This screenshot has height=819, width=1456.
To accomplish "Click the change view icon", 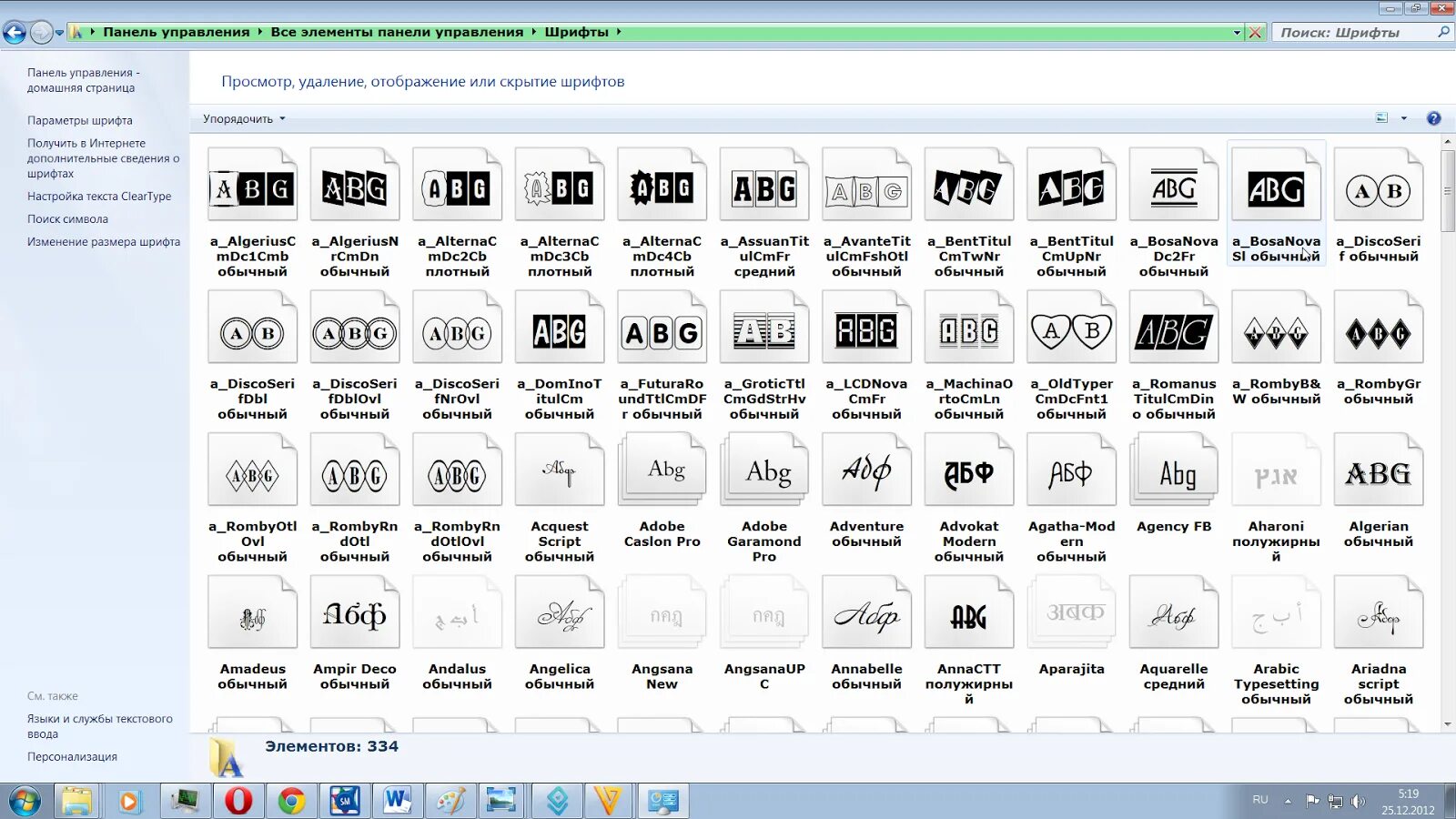I will (1382, 118).
